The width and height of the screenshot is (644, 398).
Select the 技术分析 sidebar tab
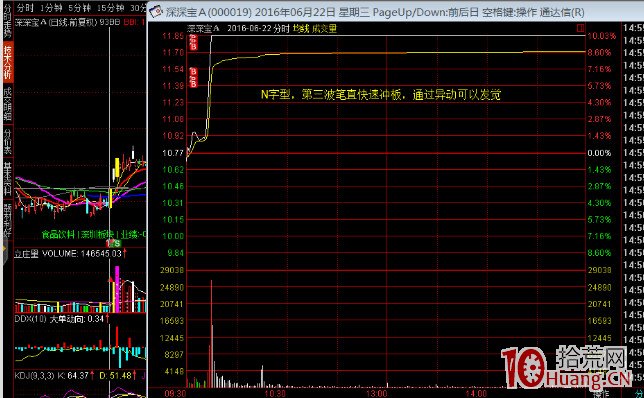click(x=7, y=62)
